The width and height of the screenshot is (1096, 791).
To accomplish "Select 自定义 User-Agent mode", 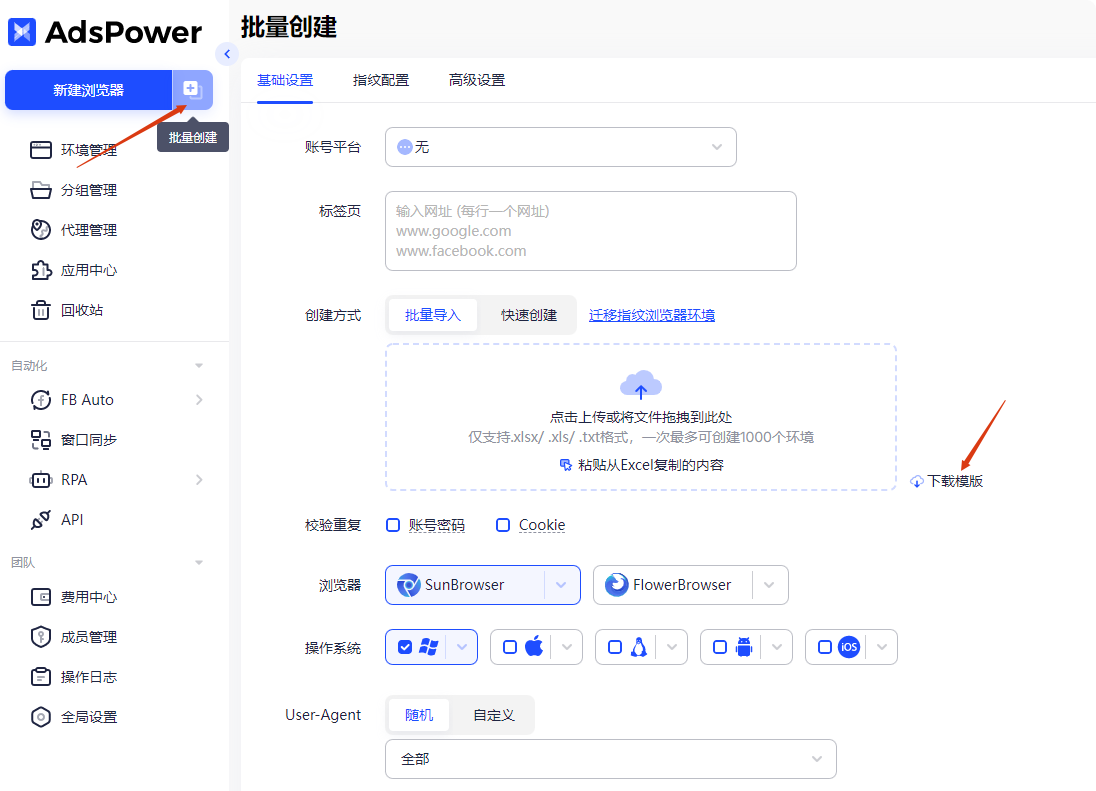I will [x=493, y=715].
